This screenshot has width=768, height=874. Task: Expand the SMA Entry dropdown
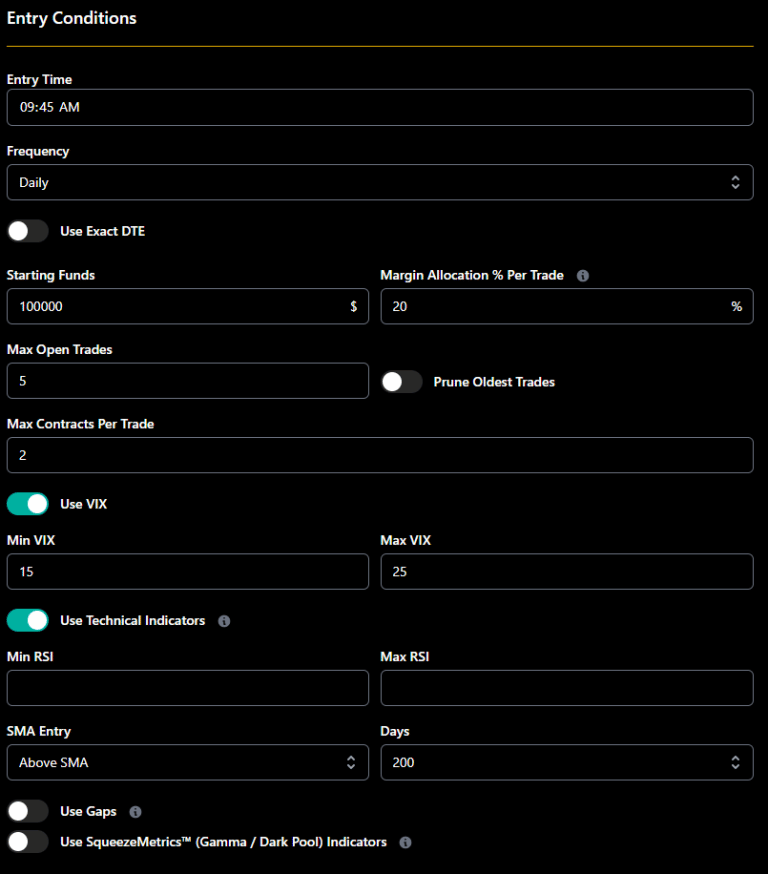click(187, 763)
